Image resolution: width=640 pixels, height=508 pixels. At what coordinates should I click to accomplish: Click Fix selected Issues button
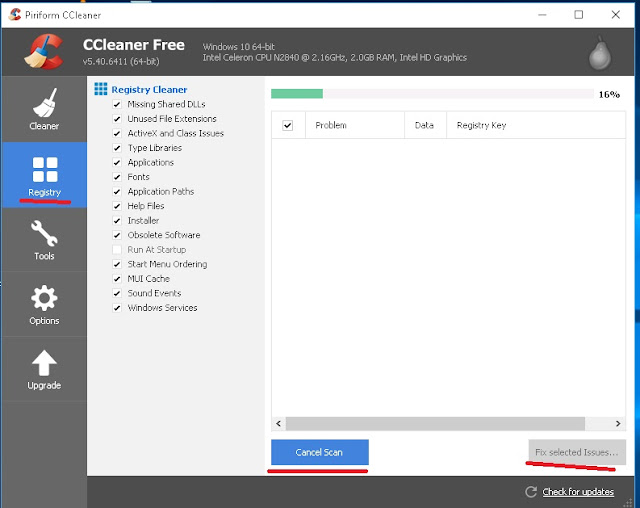coord(577,452)
